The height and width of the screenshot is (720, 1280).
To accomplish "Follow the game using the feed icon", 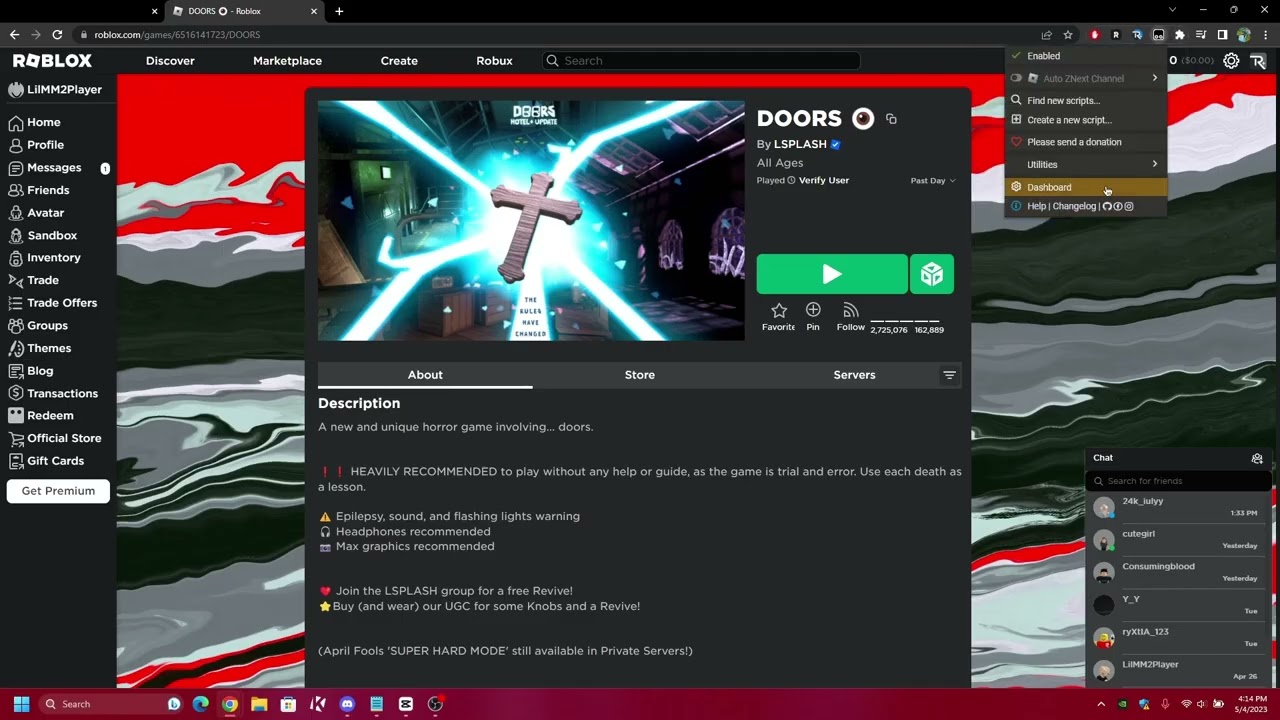I will coord(851,311).
